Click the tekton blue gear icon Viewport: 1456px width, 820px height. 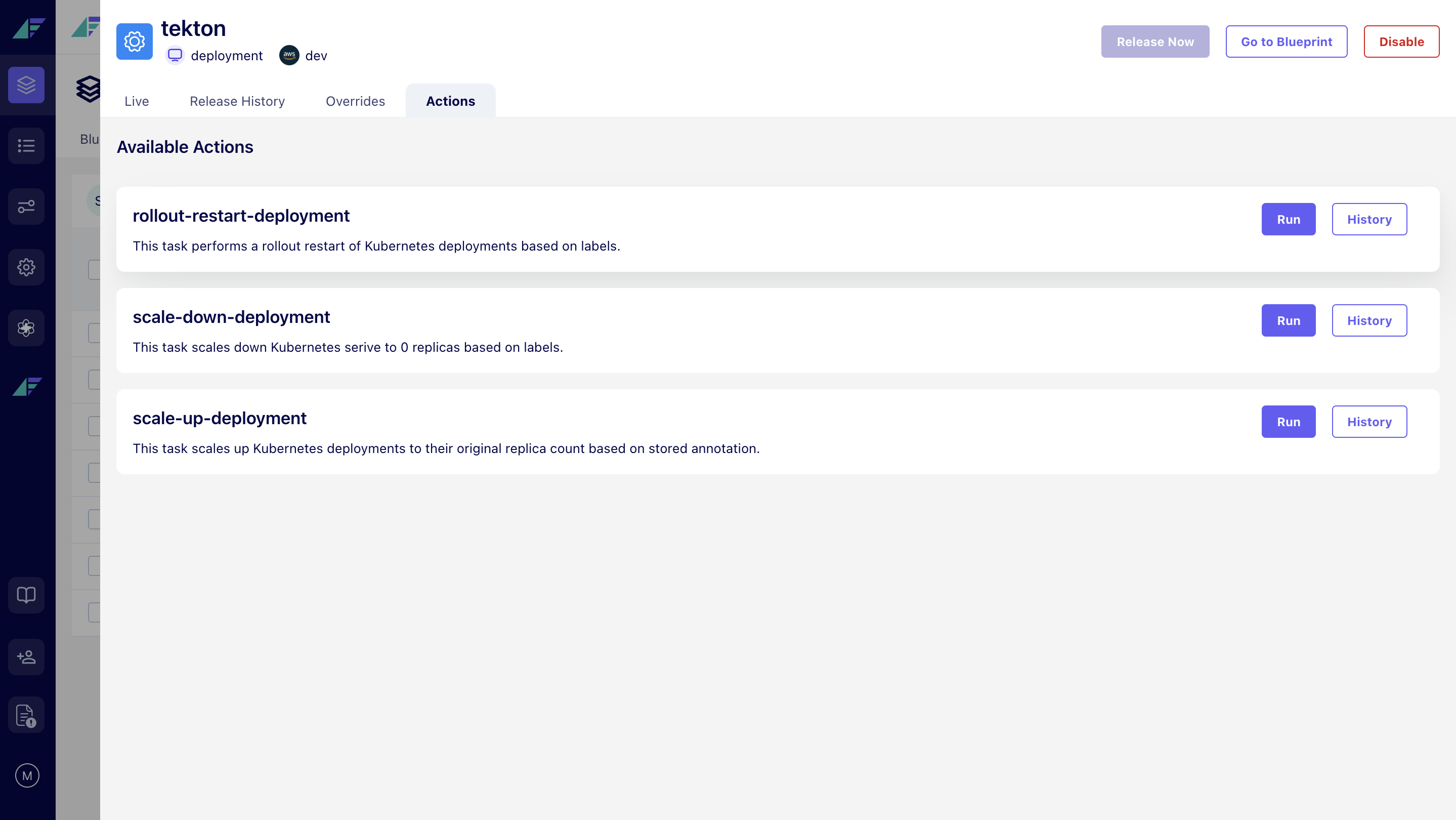pyautogui.click(x=135, y=42)
